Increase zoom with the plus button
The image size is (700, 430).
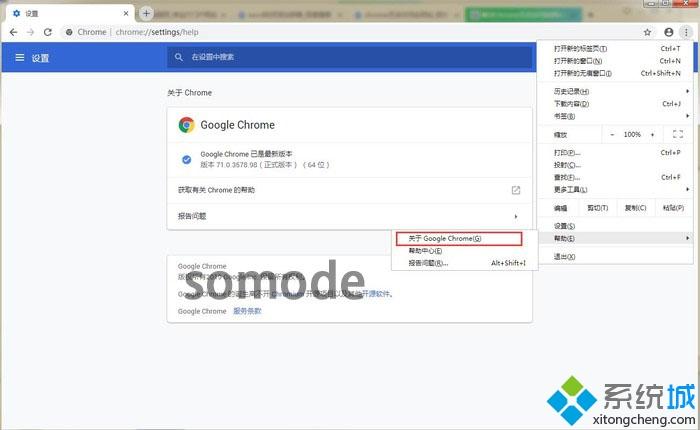[x=652, y=134]
